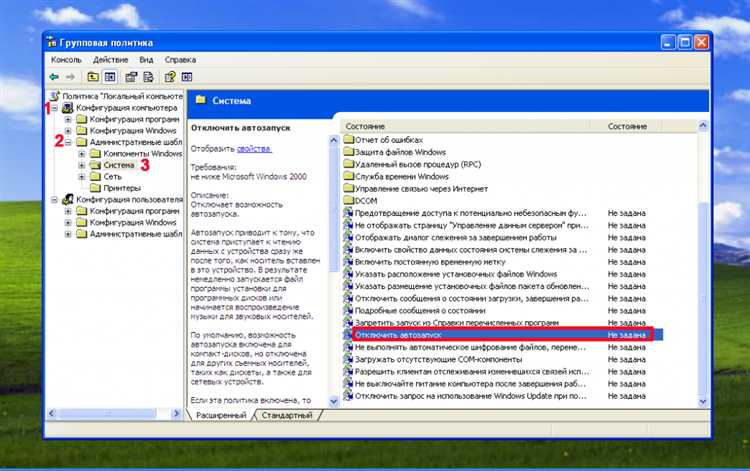Toggle the Show/Hide console tree toolbar icon
Screen dimensions: 750x471
110,77
